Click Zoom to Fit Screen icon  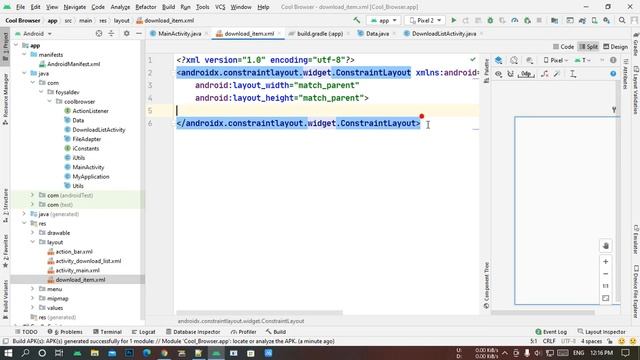tap(606, 298)
